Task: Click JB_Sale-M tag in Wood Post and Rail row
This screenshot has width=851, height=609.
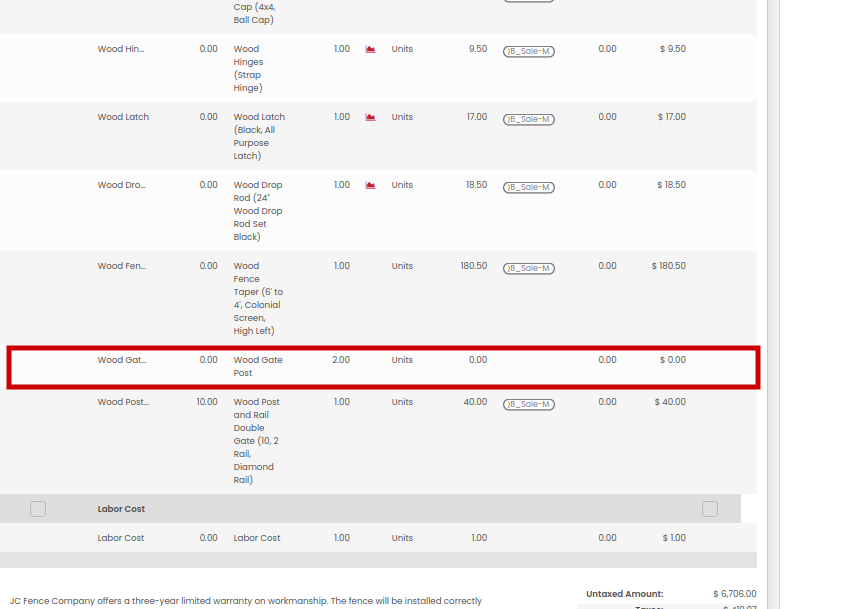Action: [528, 404]
